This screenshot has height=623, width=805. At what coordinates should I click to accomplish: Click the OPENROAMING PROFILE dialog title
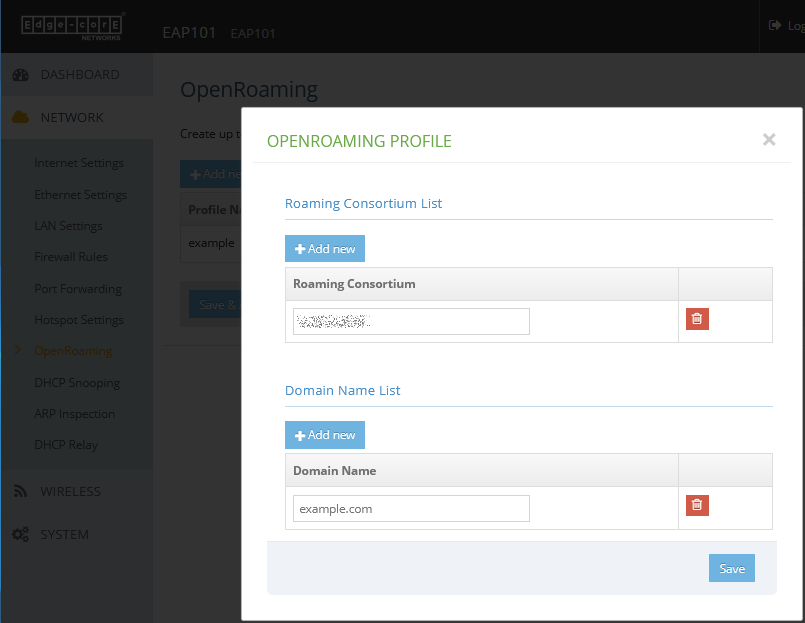click(359, 141)
